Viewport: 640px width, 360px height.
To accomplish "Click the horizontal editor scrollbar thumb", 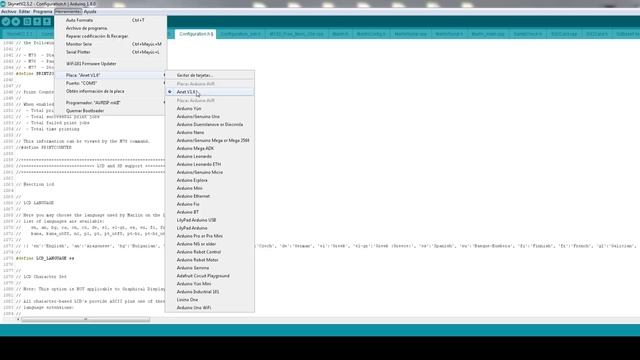I will 85,320.
